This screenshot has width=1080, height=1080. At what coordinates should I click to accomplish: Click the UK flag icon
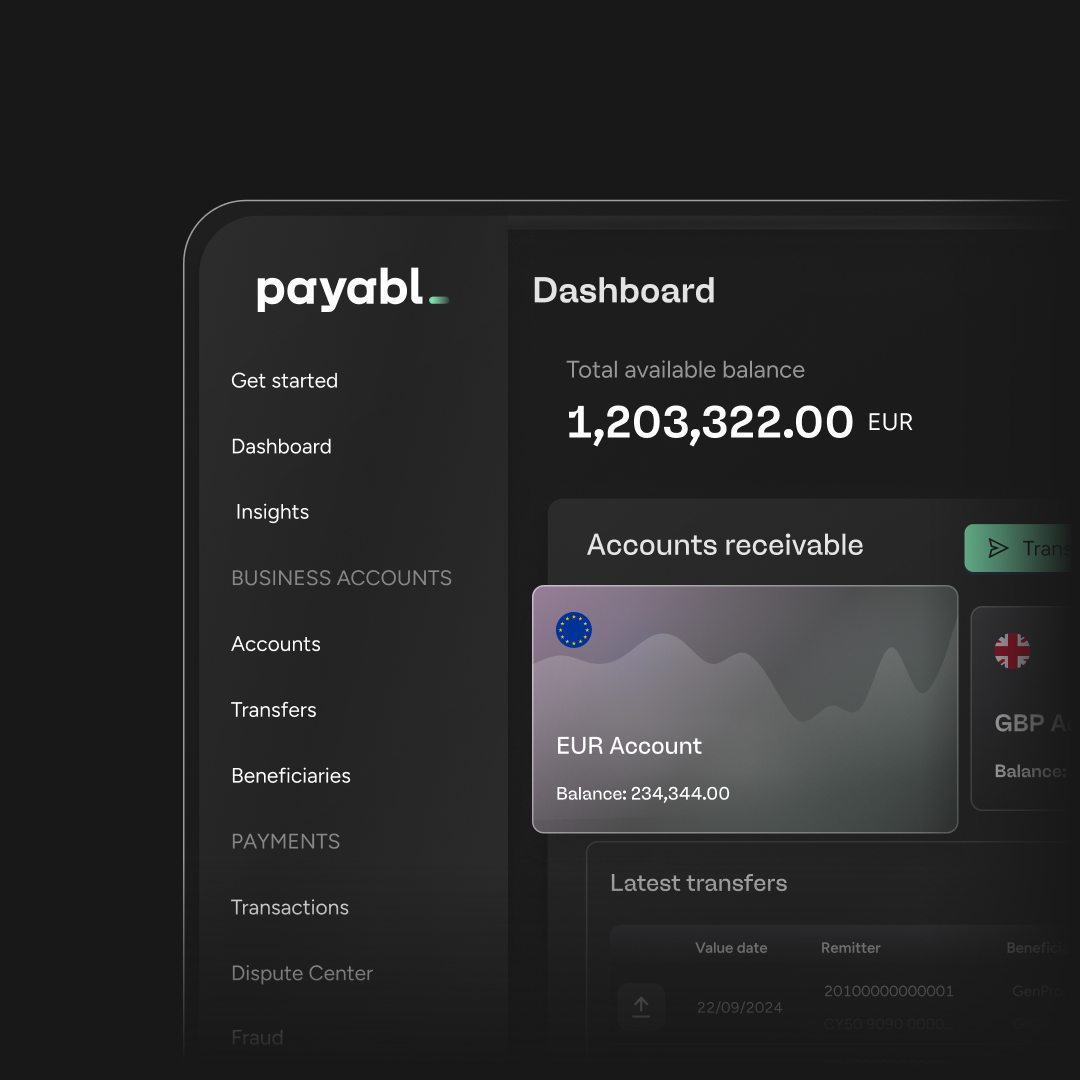1012,651
